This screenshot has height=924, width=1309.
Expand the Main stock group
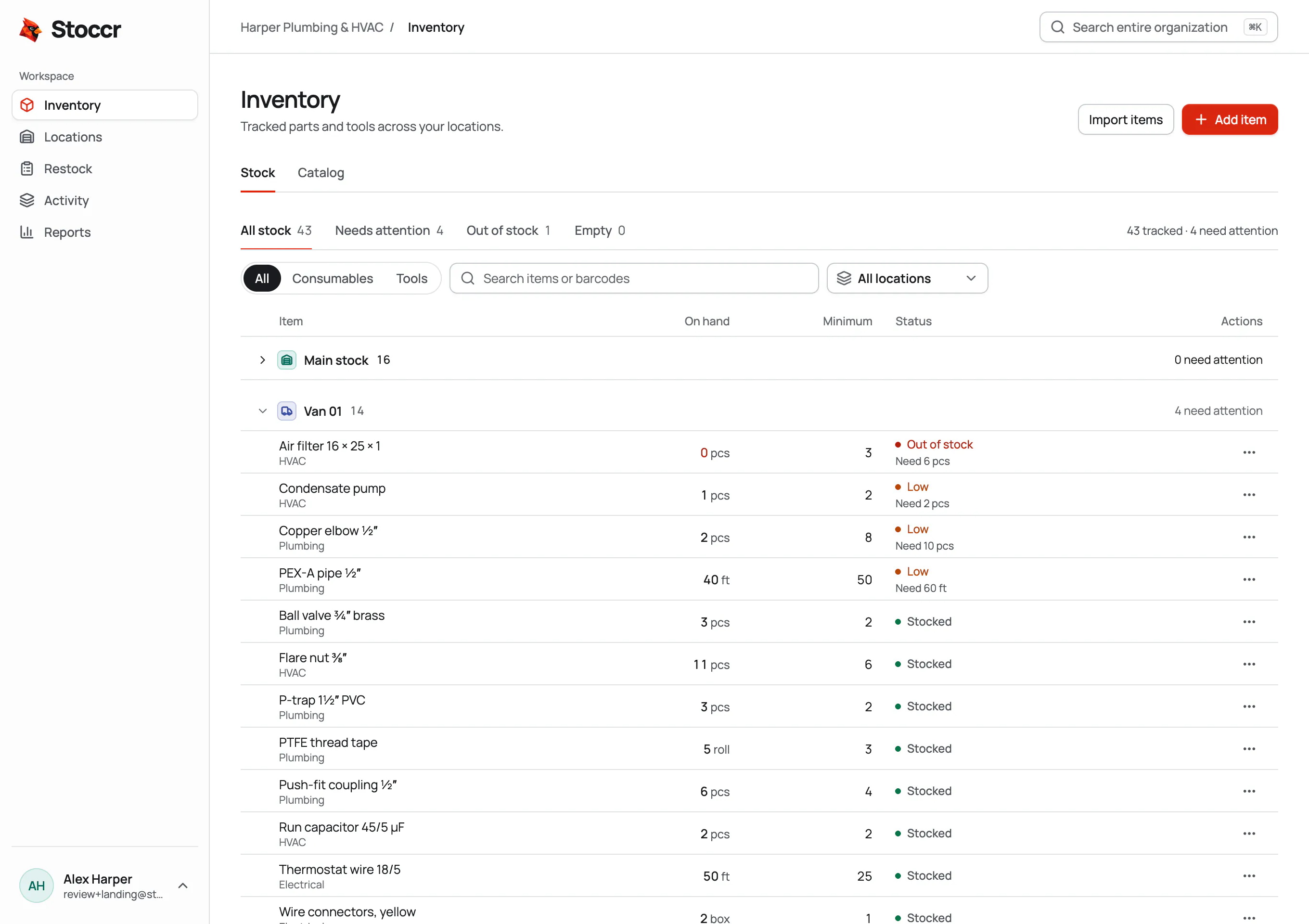[262, 360]
